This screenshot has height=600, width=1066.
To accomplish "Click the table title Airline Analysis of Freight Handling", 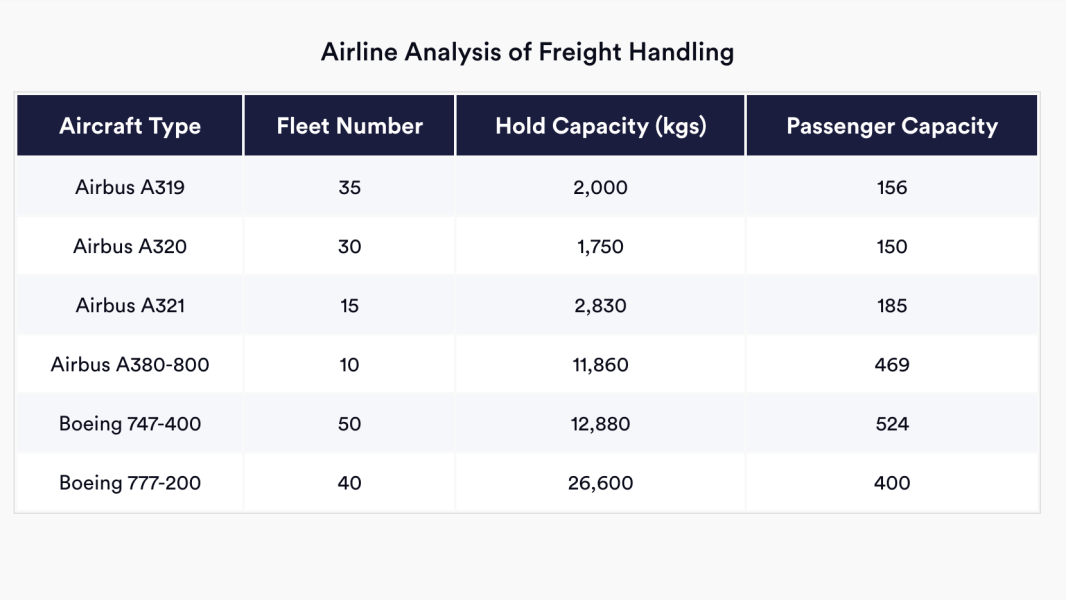I will point(527,52).
